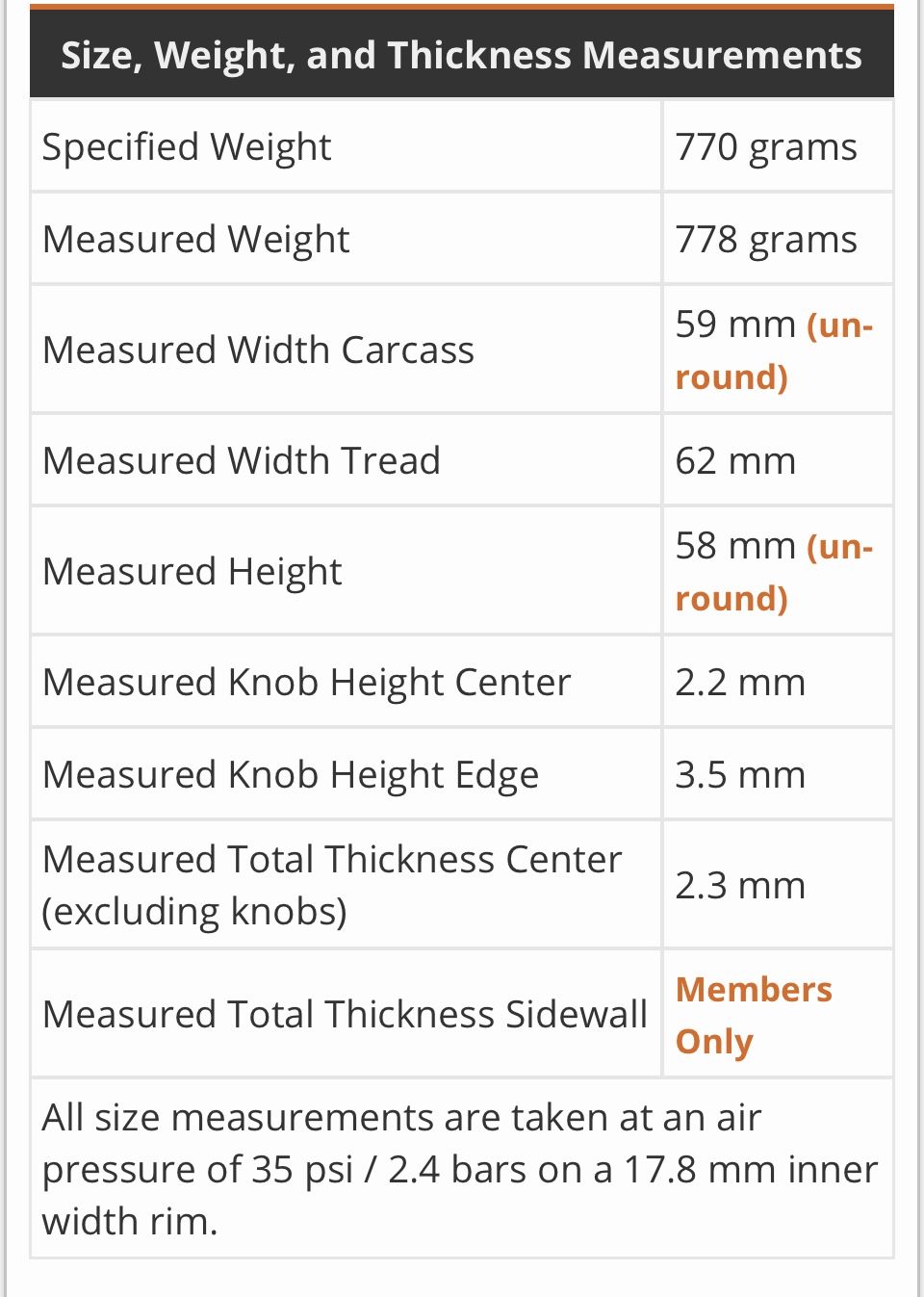Select the Measured Width Carcass label
The image size is (924, 1297).
click(258, 350)
